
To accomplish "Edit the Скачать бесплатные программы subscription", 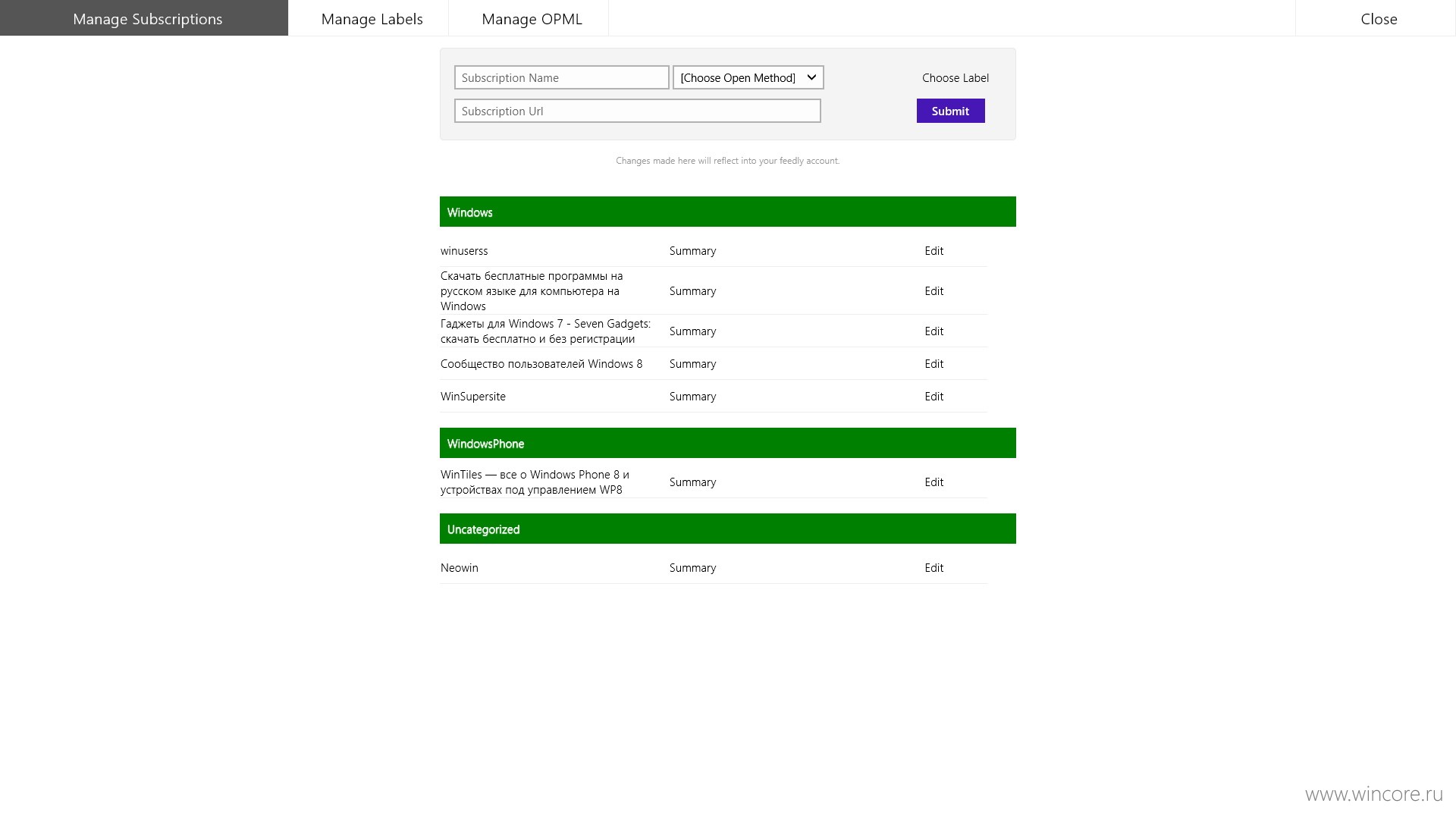I will tap(934, 291).
